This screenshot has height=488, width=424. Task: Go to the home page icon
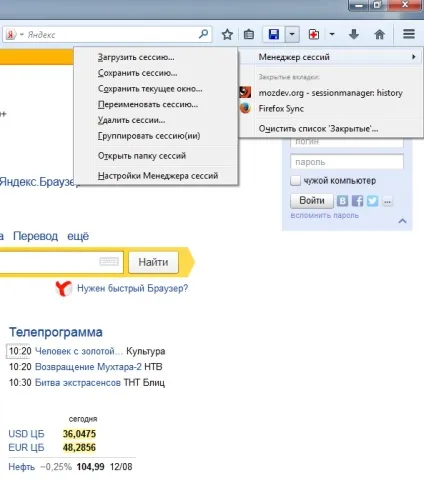point(380,34)
